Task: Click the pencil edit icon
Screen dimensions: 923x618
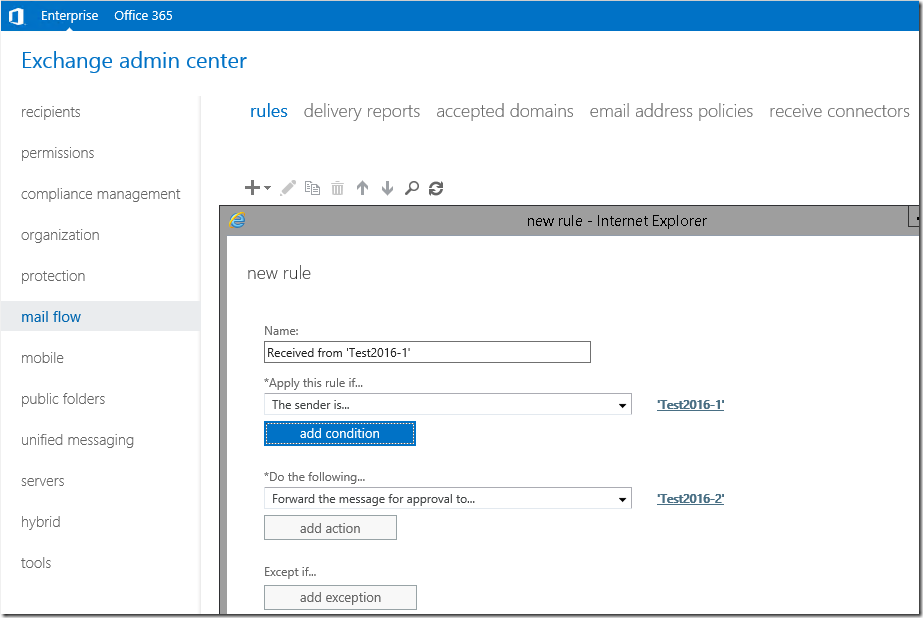Action: point(288,188)
